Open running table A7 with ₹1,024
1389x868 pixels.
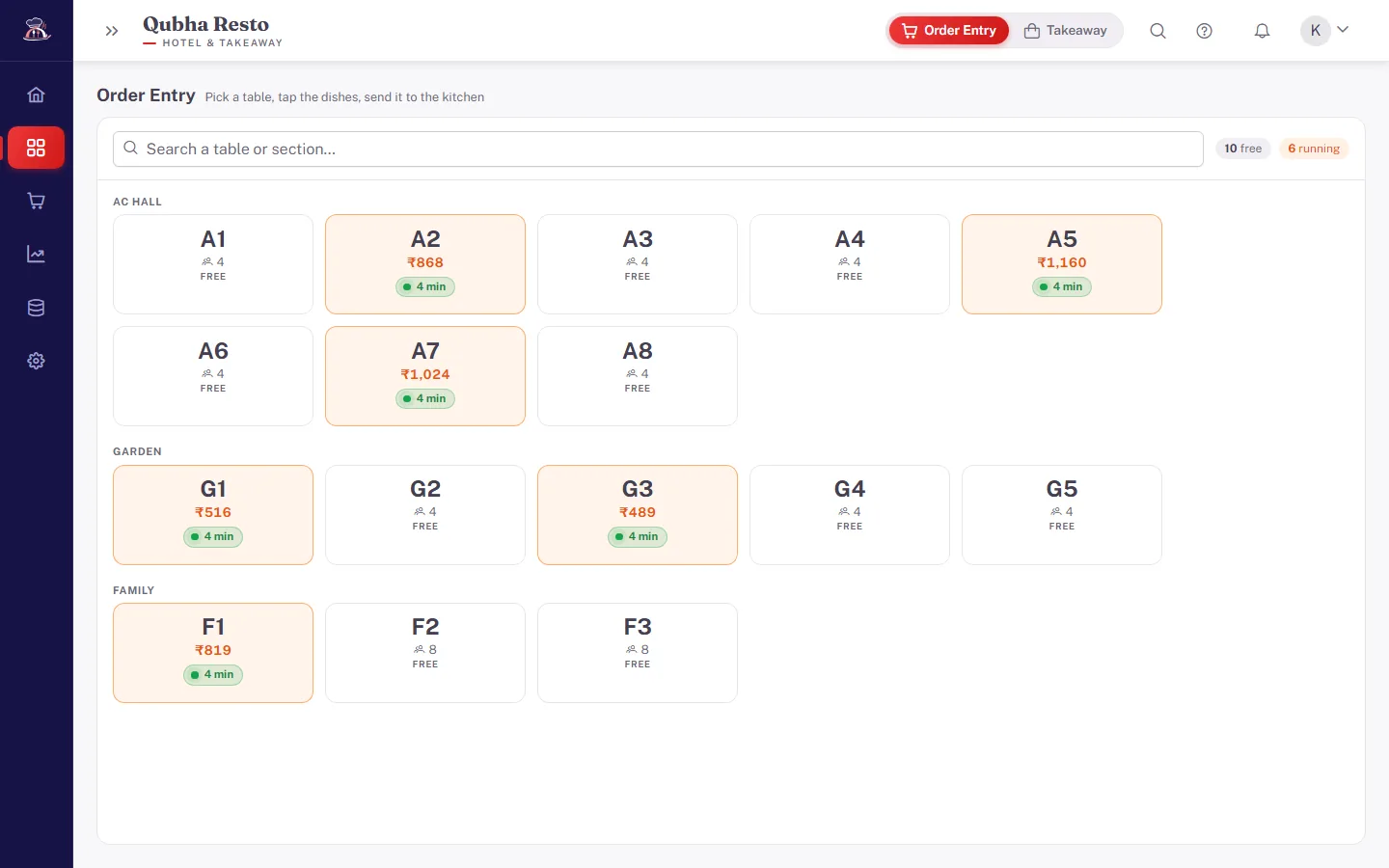coord(425,376)
